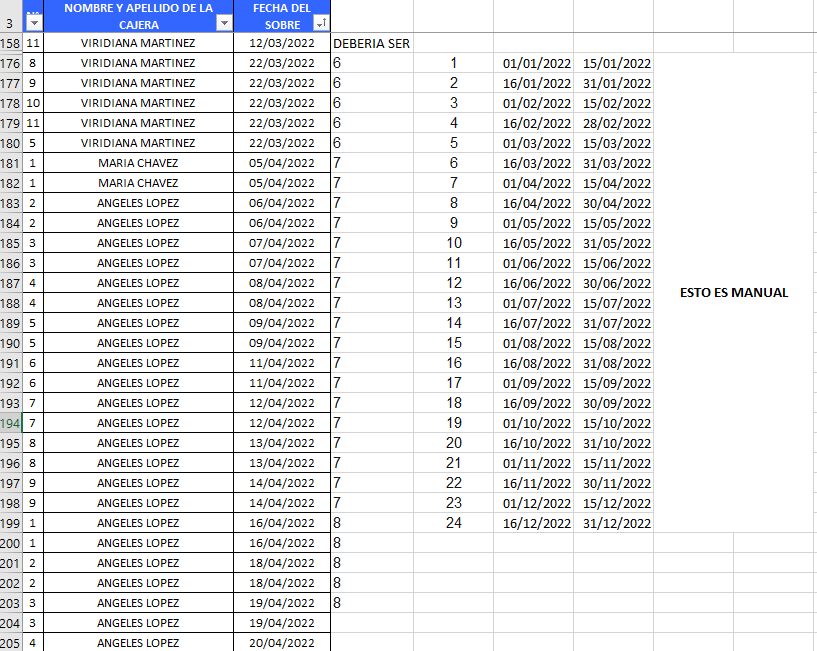817x651 pixels.
Task: Select the VIRIDIANA MARTINEZ cell in row 180
Action: point(139,143)
